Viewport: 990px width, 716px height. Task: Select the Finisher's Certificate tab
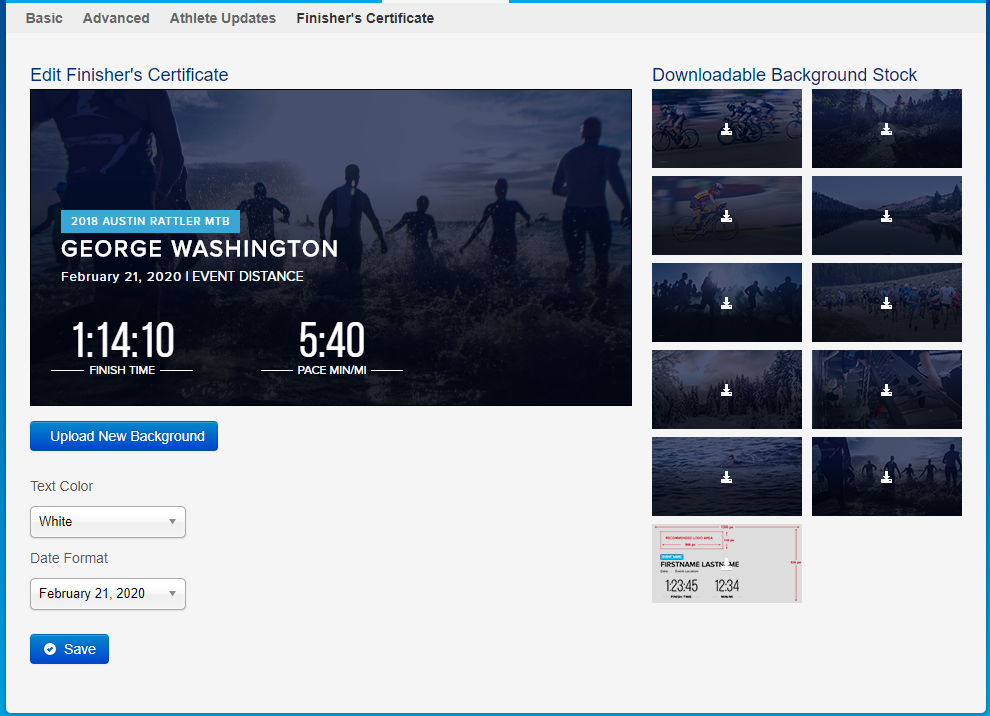[365, 18]
